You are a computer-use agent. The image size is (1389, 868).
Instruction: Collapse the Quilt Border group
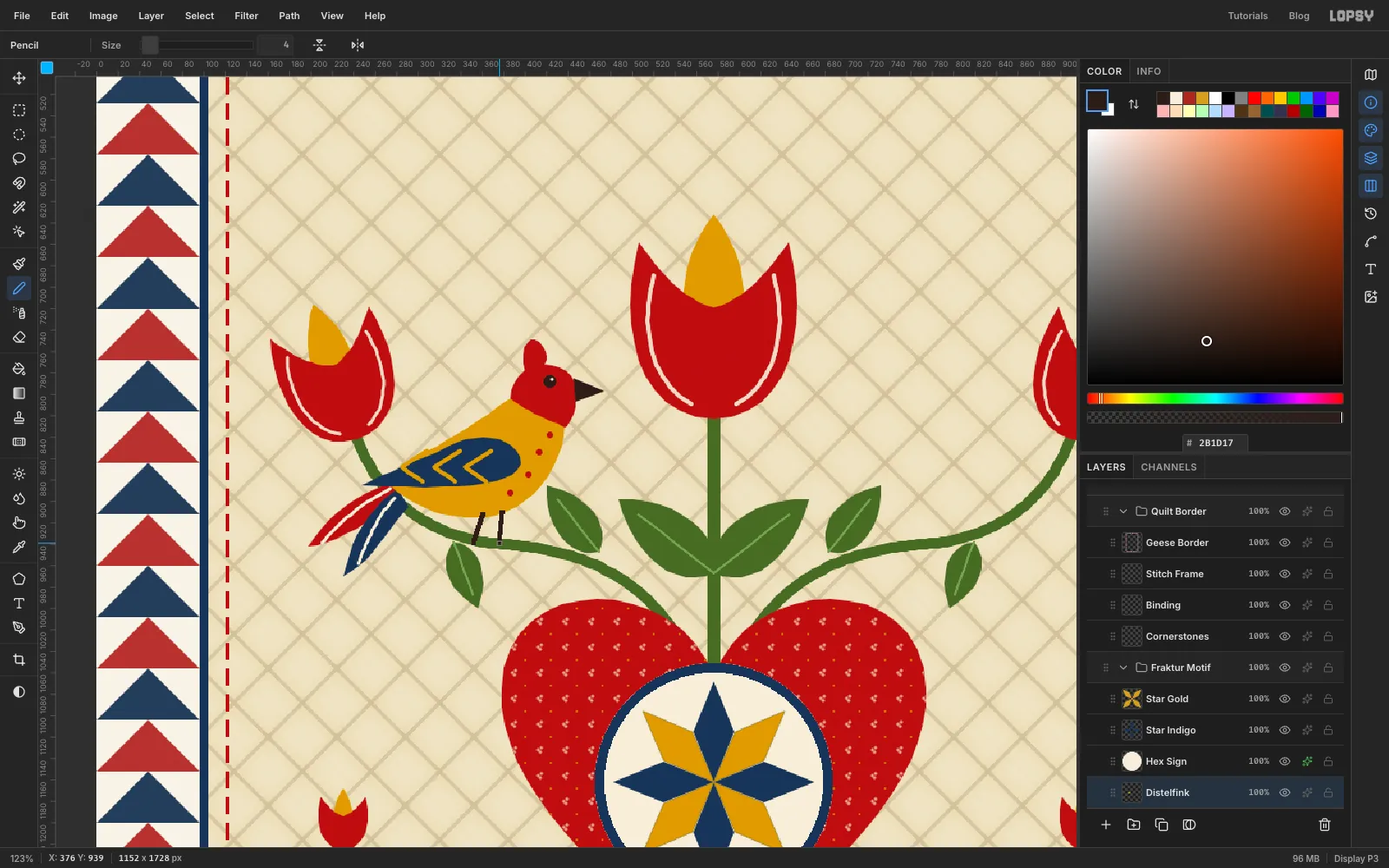[x=1123, y=511]
